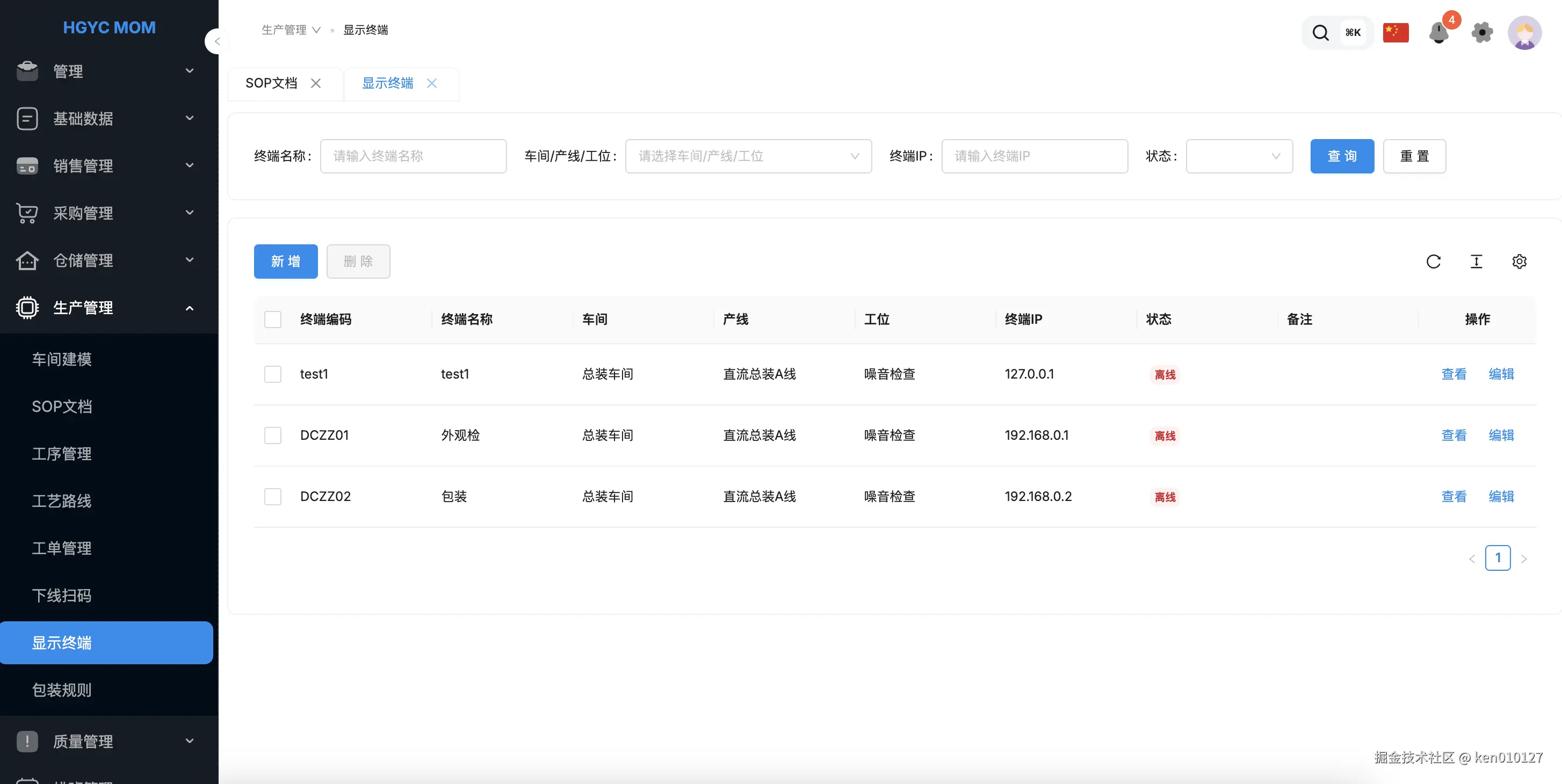Switch to the SOP文档 tab

271,83
